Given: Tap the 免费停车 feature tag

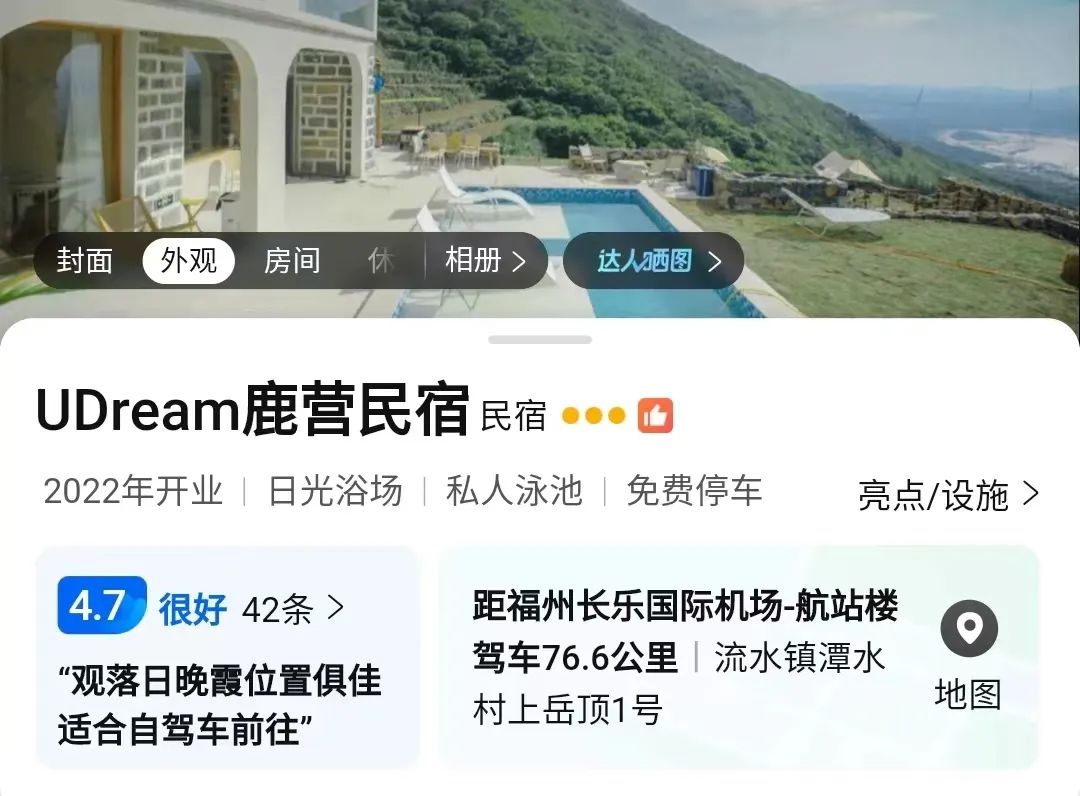Looking at the screenshot, I should pos(694,492).
